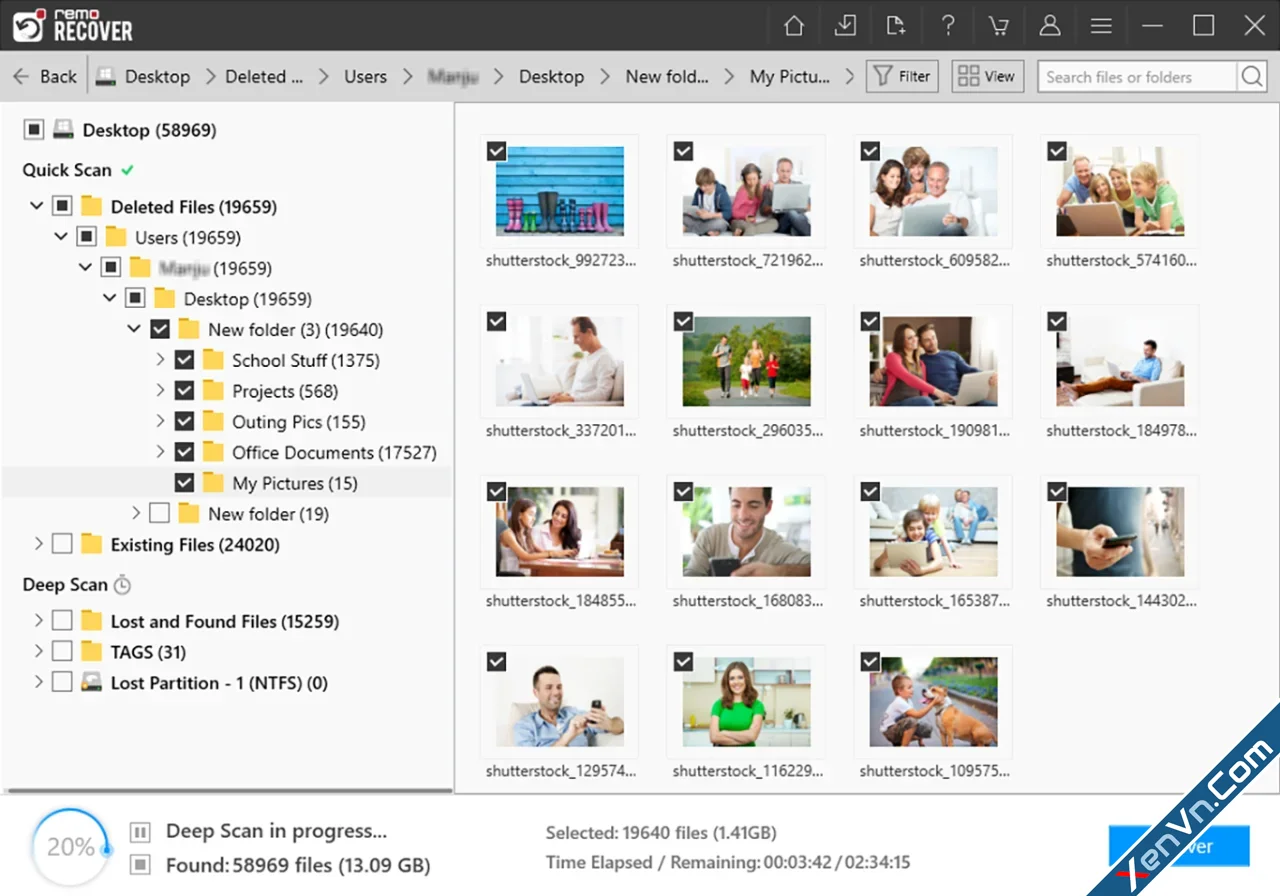Open the boy with dog thumbnail
This screenshot has height=896, width=1280.
(x=933, y=701)
